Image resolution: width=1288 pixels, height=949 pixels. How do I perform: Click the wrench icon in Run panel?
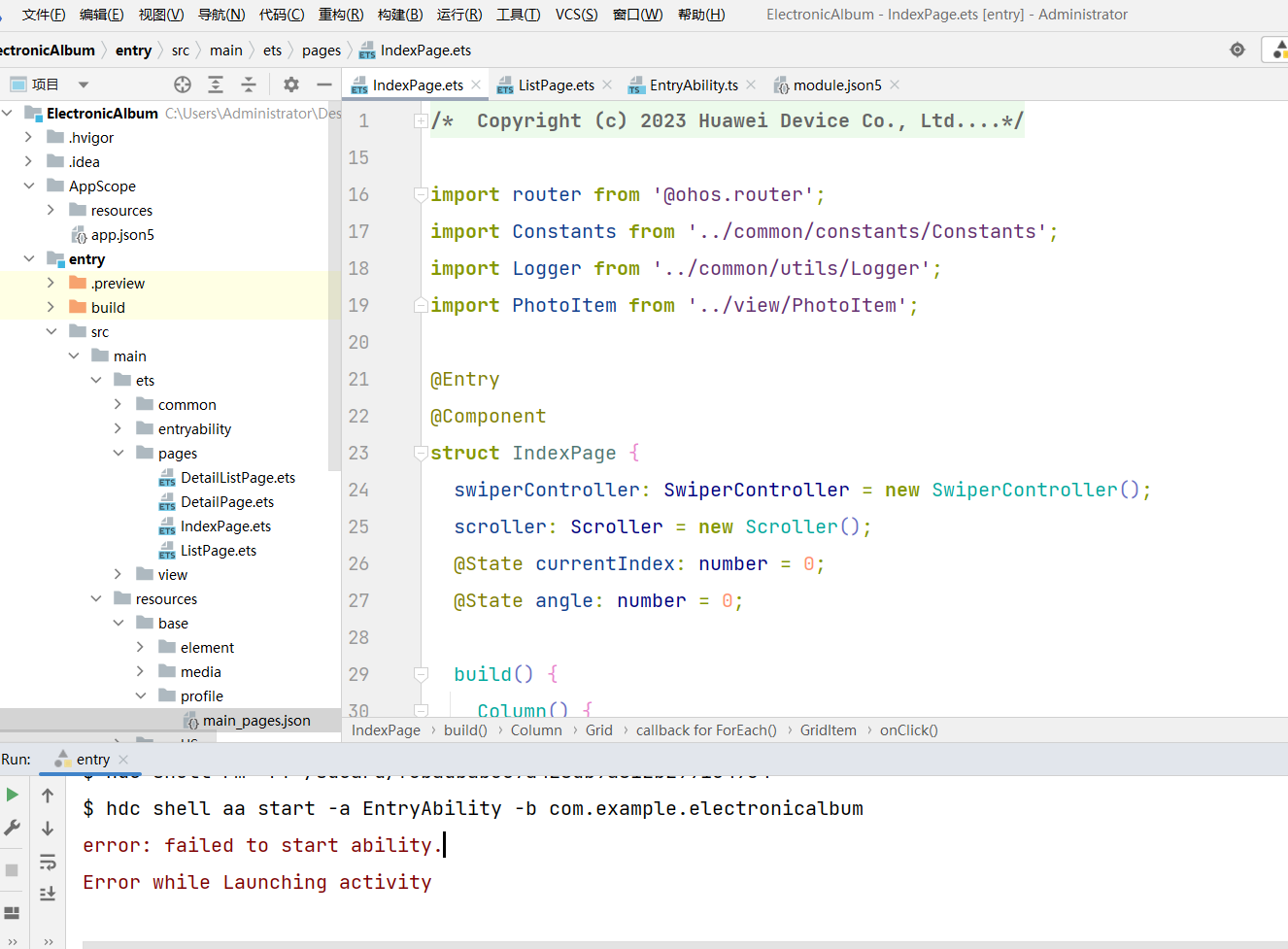click(x=12, y=828)
